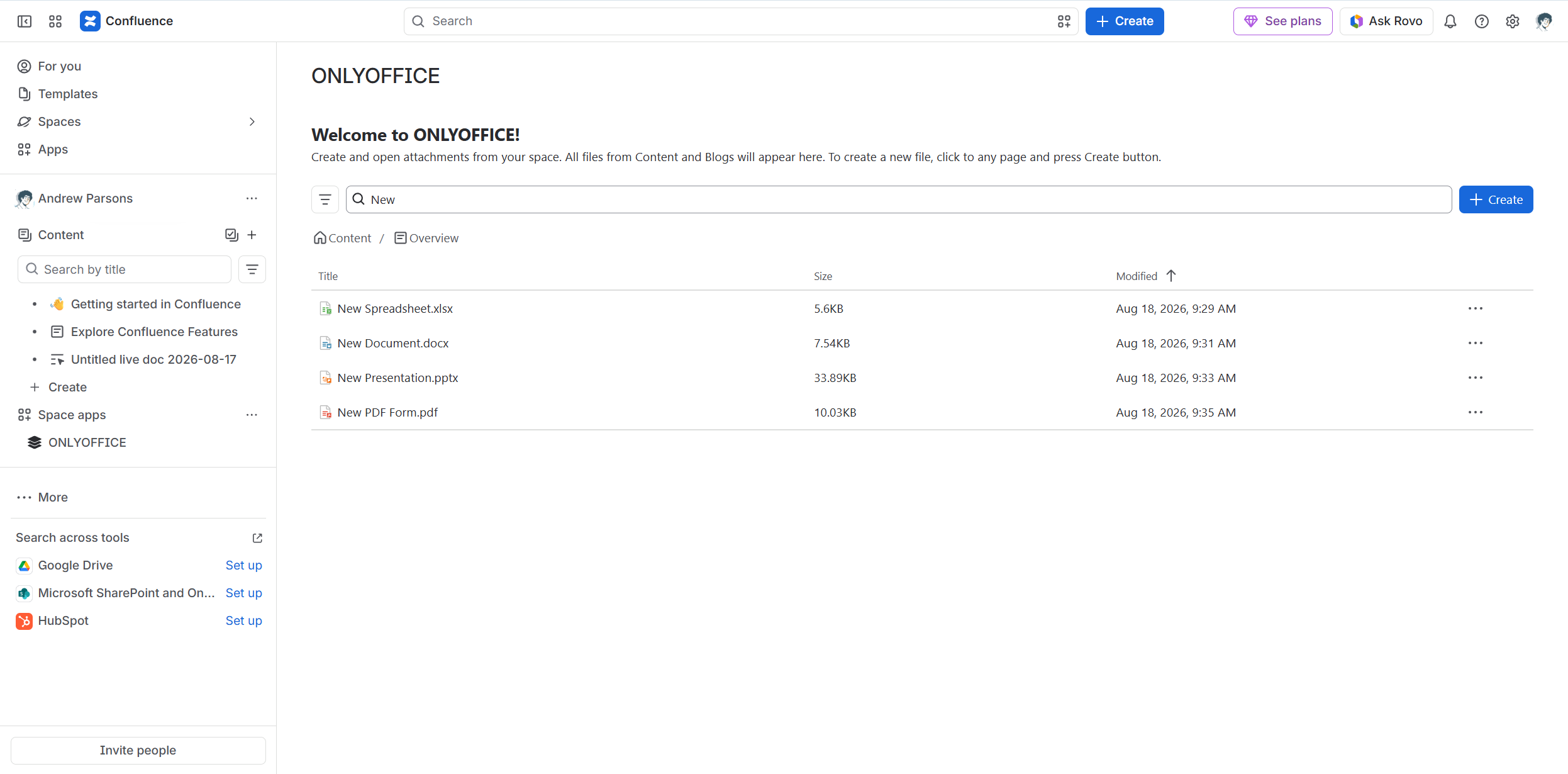Screen dimensions: 1568x774
Task: Collapse the left sidebar panel icon
Action: click(25, 21)
